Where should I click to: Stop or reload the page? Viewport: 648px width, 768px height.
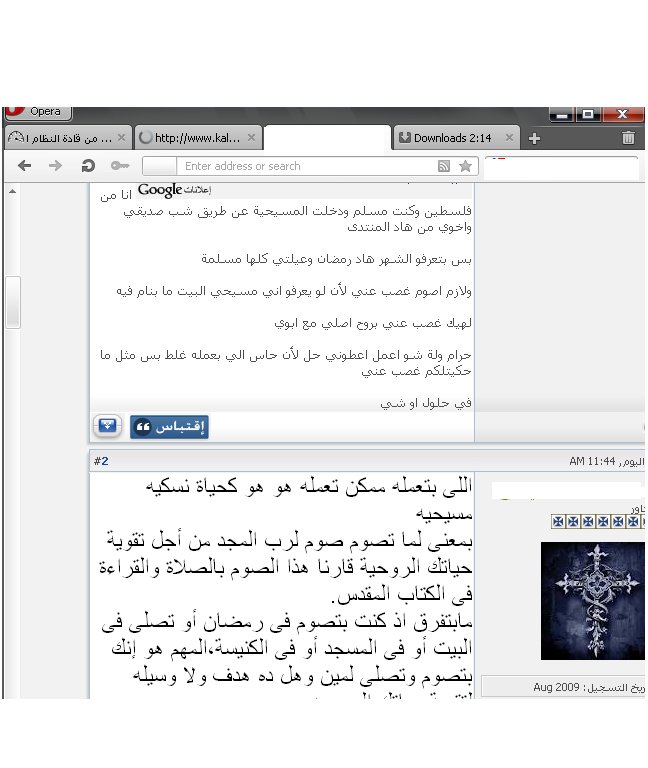pos(88,166)
